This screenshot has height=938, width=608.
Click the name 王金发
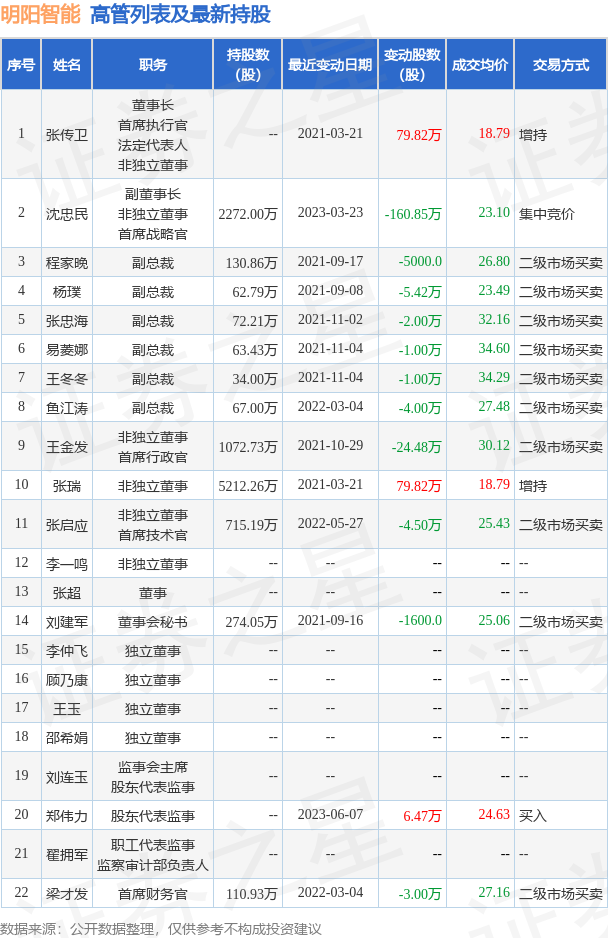pyautogui.click(x=66, y=447)
